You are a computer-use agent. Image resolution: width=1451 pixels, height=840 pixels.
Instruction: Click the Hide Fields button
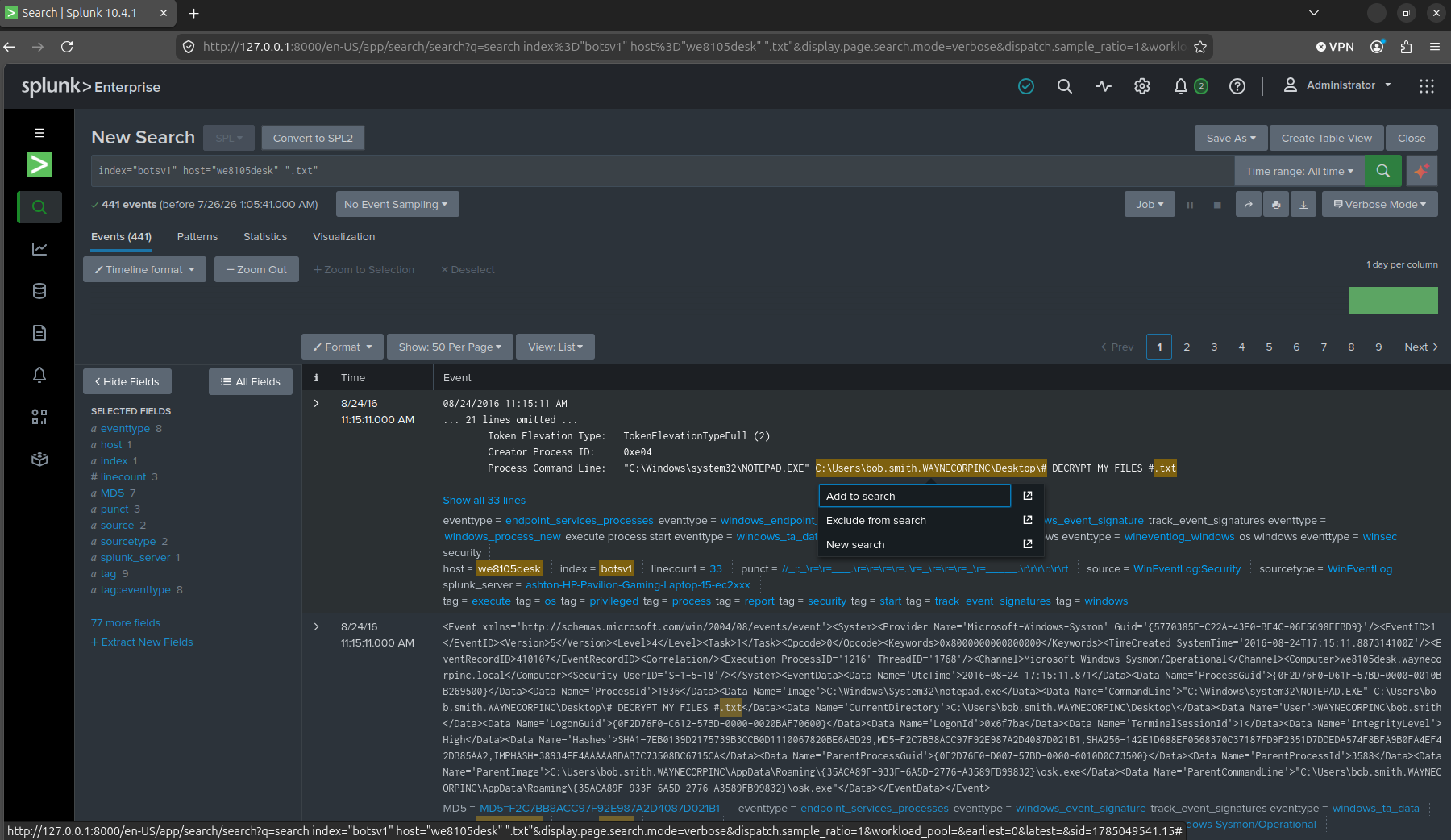pyautogui.click(x=127, y=381)
